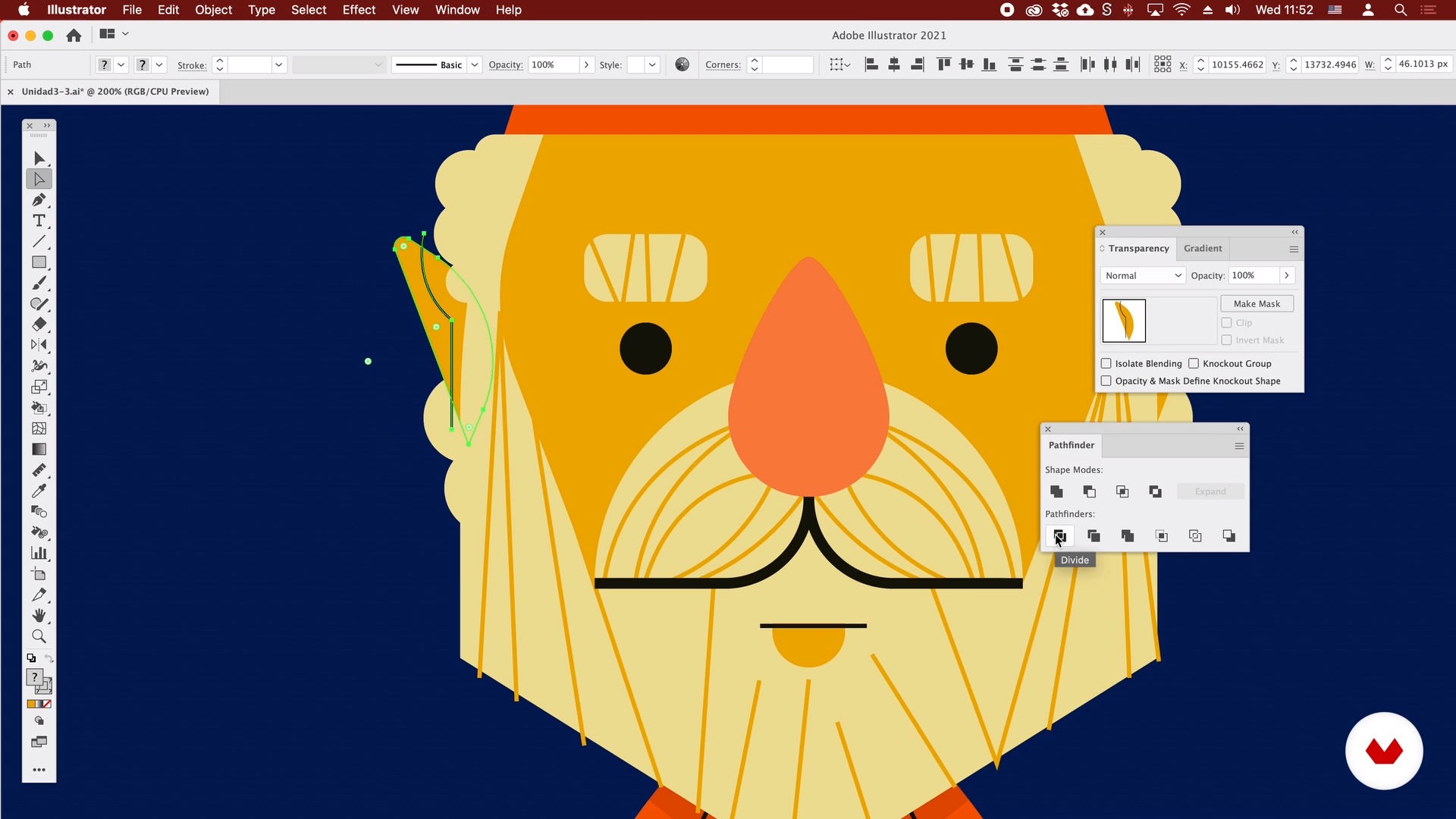
Task: Click the Horizontal Align Left icon
Action: click(x=871, y=64)
